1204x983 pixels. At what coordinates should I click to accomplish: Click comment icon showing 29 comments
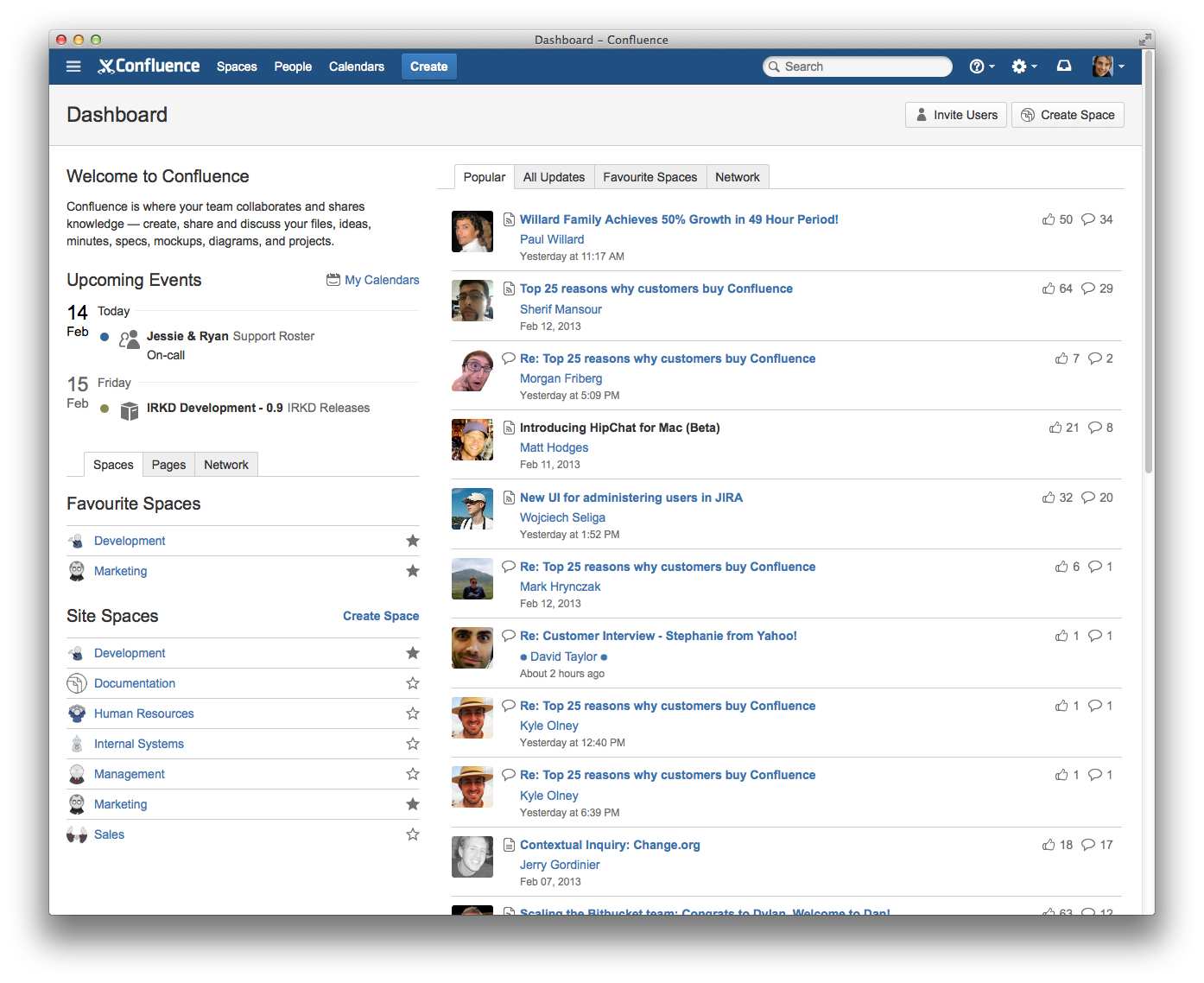(x=1088, y=289)
